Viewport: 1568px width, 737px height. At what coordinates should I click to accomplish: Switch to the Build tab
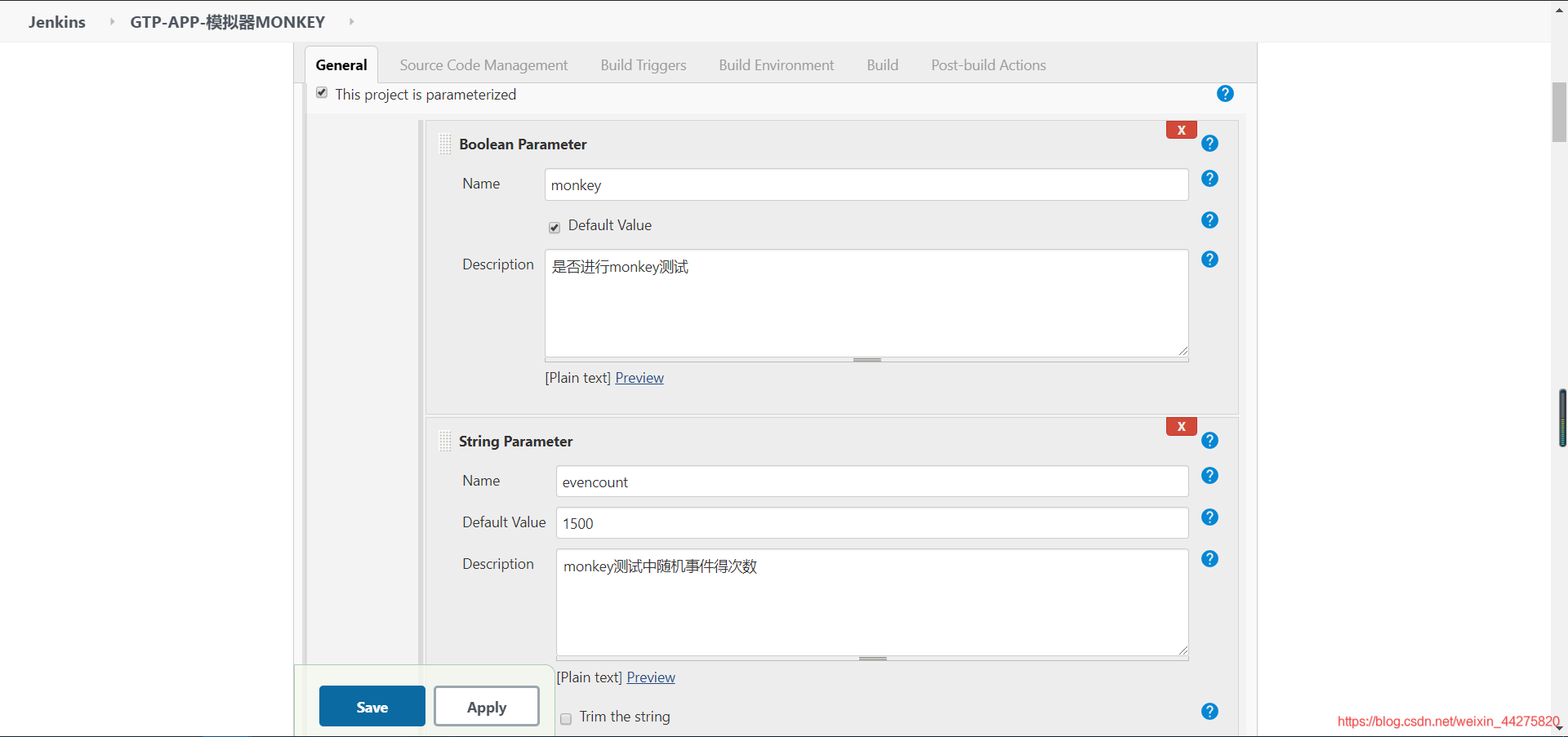pos(883,65)
